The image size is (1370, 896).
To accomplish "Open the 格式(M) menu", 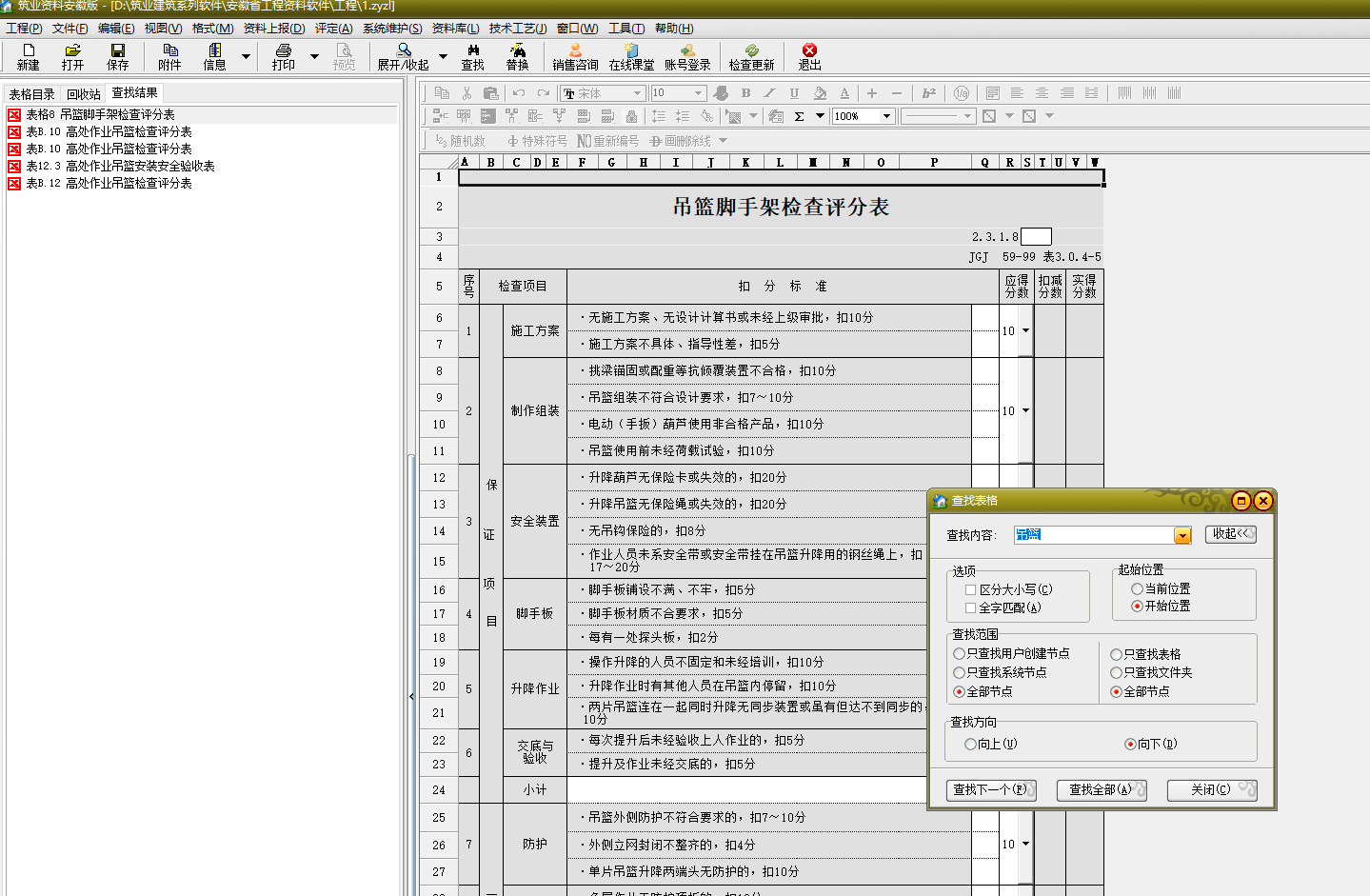I will click(x=212, y=29).
